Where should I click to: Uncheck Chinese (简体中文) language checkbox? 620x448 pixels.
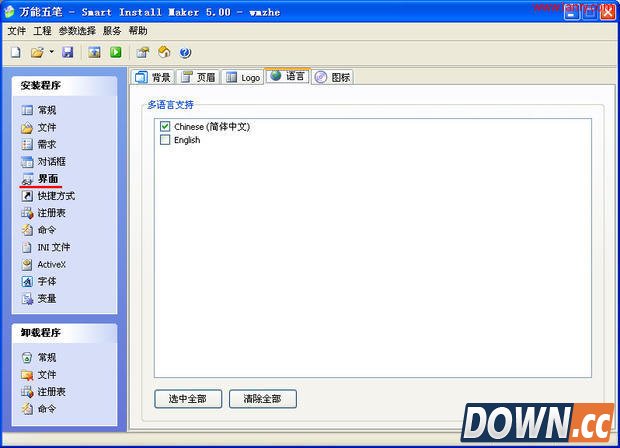point(165,127)
